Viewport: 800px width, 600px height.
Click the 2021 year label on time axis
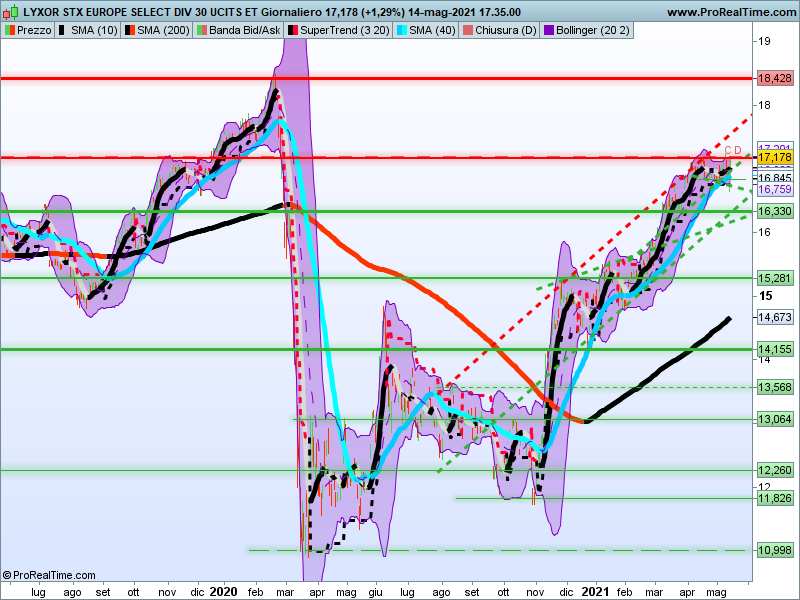click(x=595, y=592)
